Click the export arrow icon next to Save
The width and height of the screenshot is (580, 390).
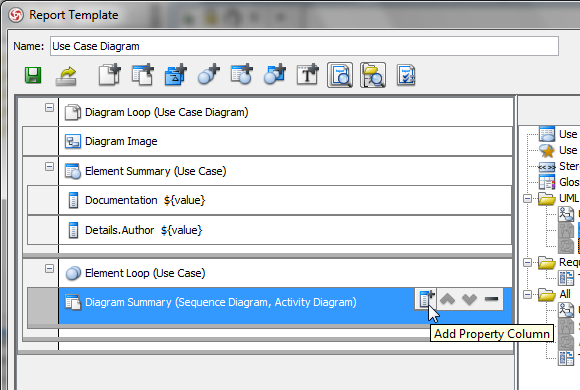[66, 76]
